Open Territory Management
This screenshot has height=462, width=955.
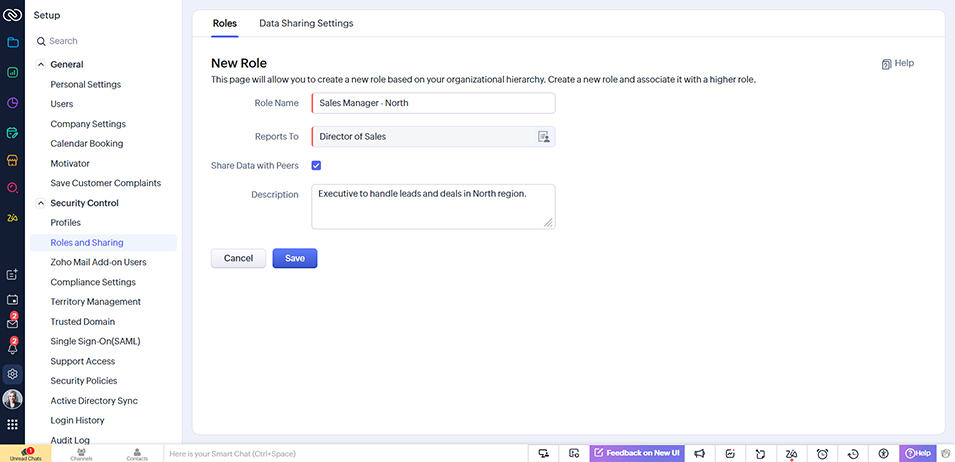pos(96,302)
